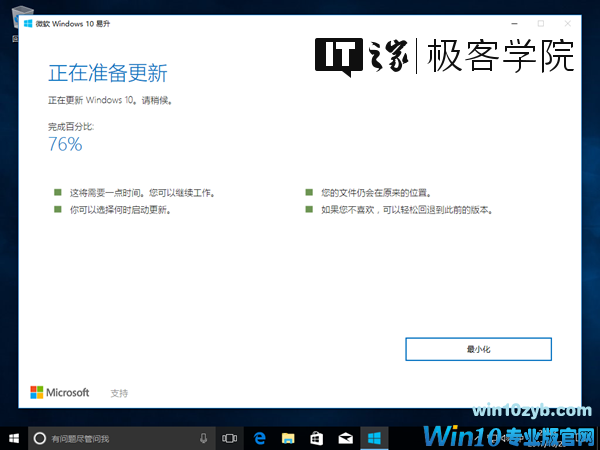The height and width of the screenshot is (450, 600).
Task: Select the Windows 10 upgrade taskbar icon
Action: [x=374, y=438]
